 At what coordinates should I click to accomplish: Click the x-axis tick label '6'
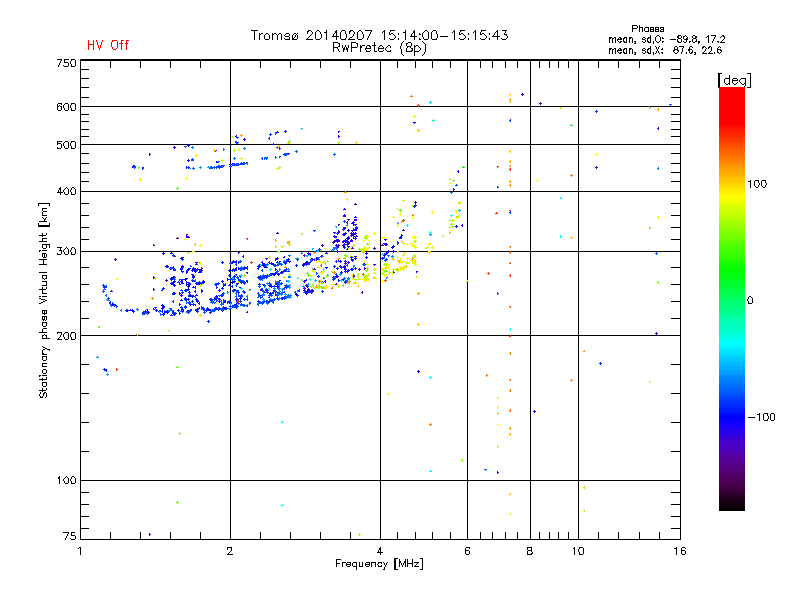pos(467,551)
